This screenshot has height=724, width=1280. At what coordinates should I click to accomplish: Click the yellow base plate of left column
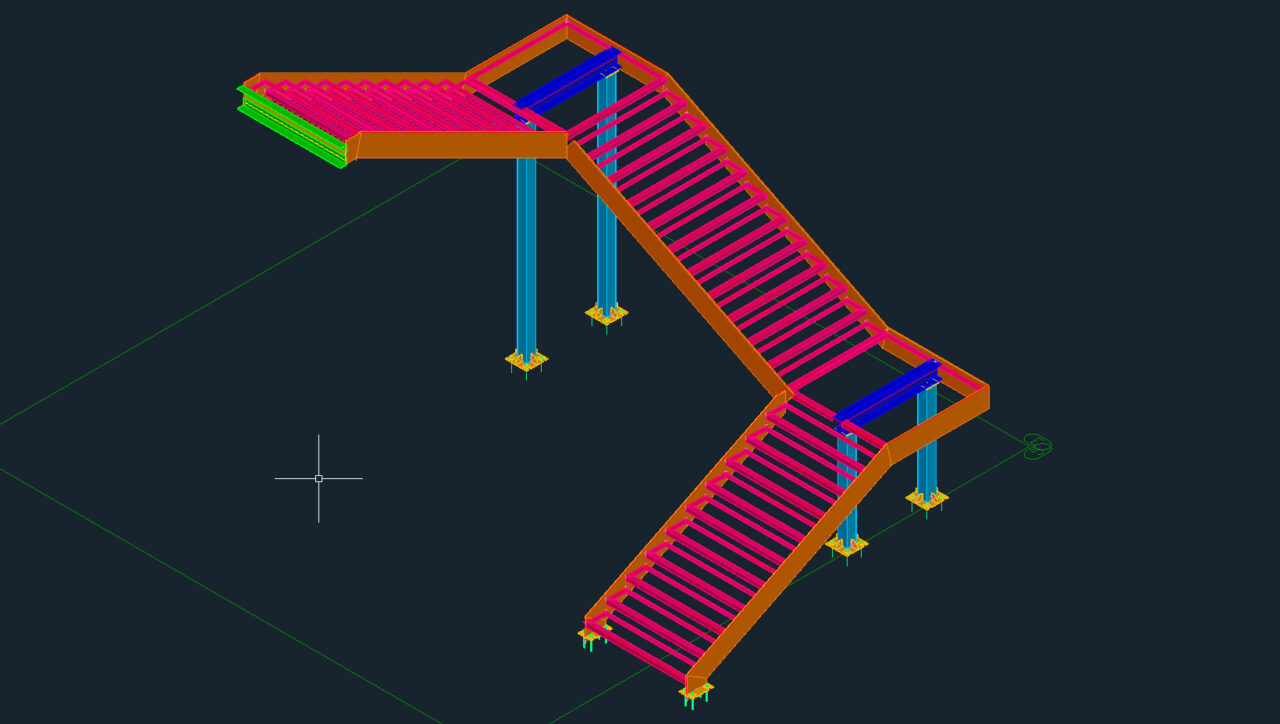pyautogui.click(x=522, y=355)
